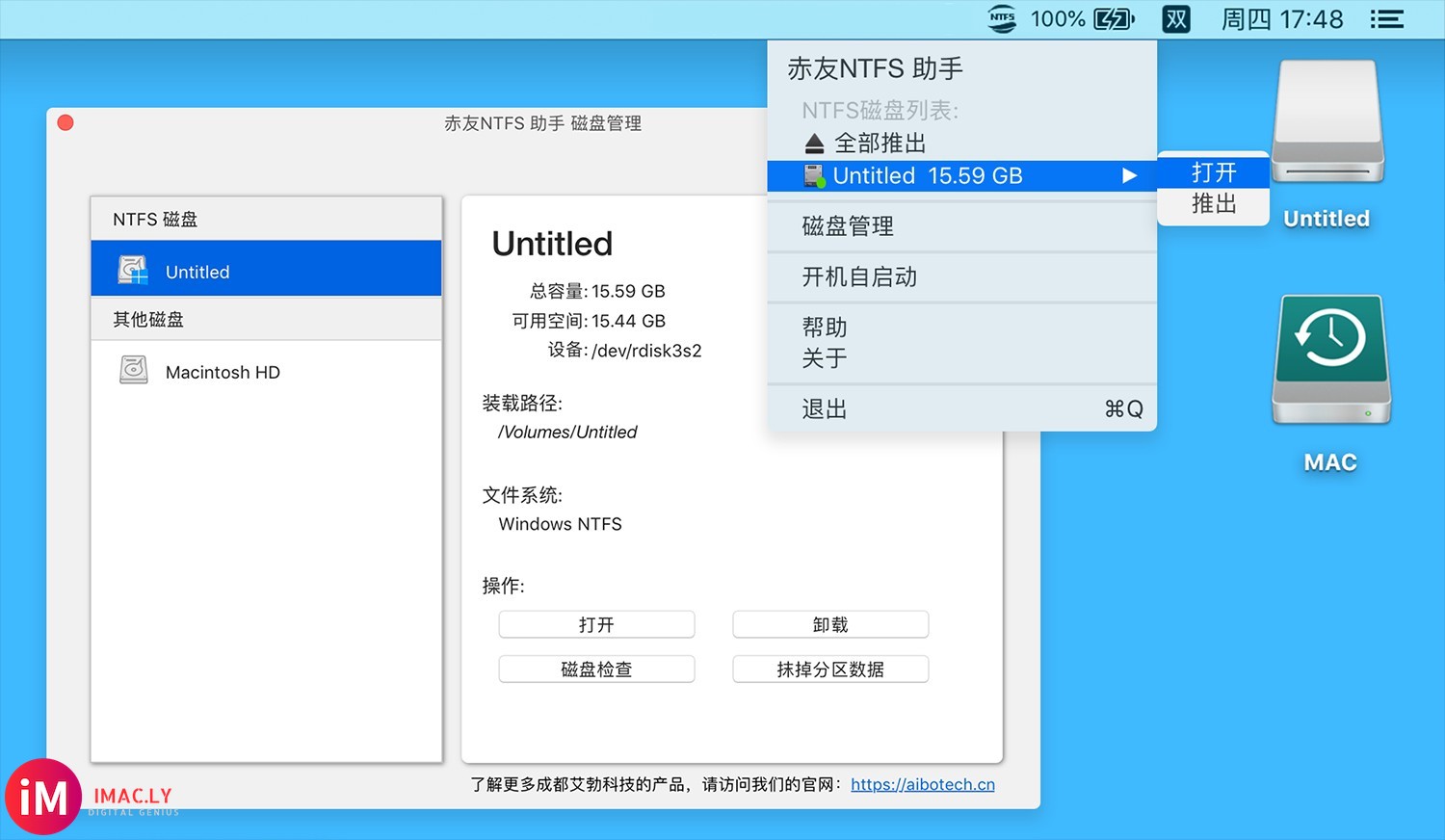
Task: Click the 总容量: 15.59 GB line
Action: pos(597,291)
